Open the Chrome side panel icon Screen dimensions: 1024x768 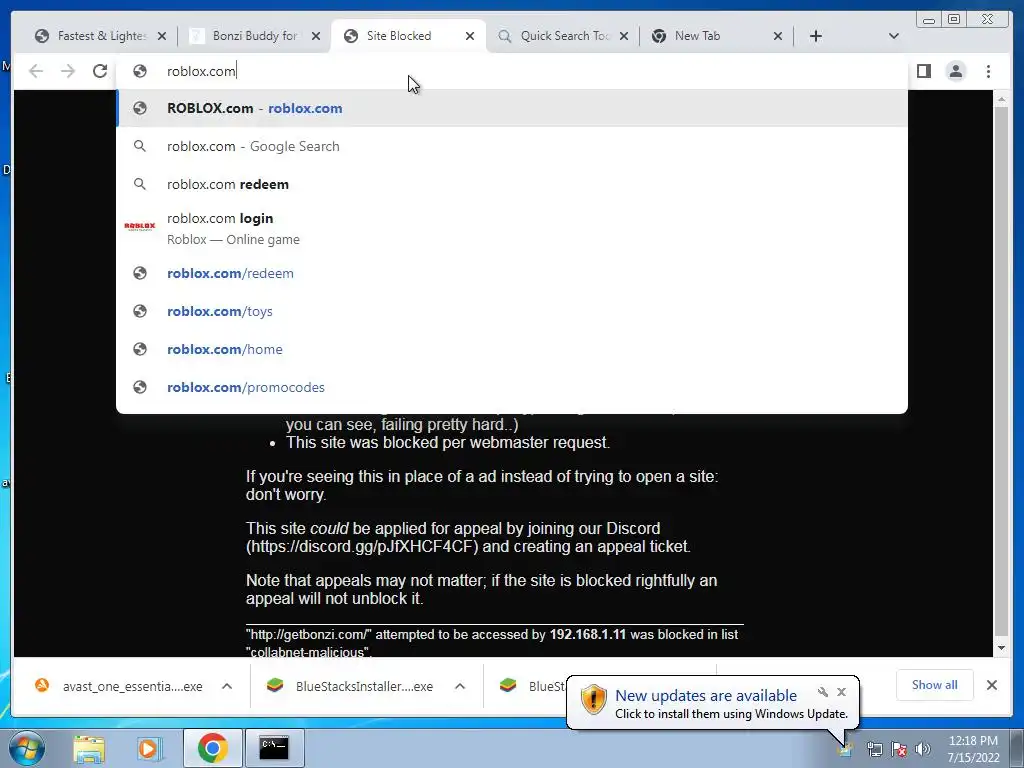coord(923,71)
